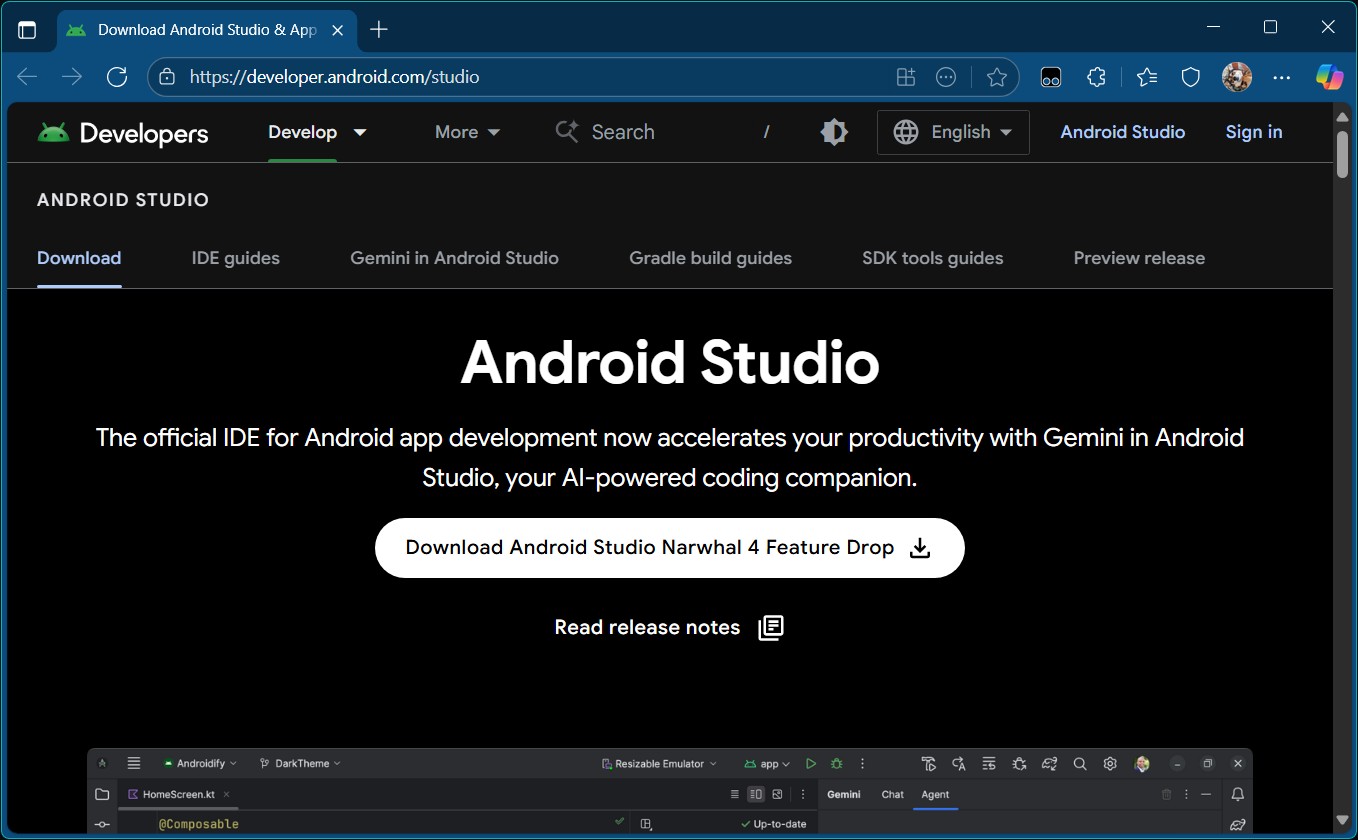Start debugging with the Debug icon
Screen dimensions: 1358x840
point(836,764)
